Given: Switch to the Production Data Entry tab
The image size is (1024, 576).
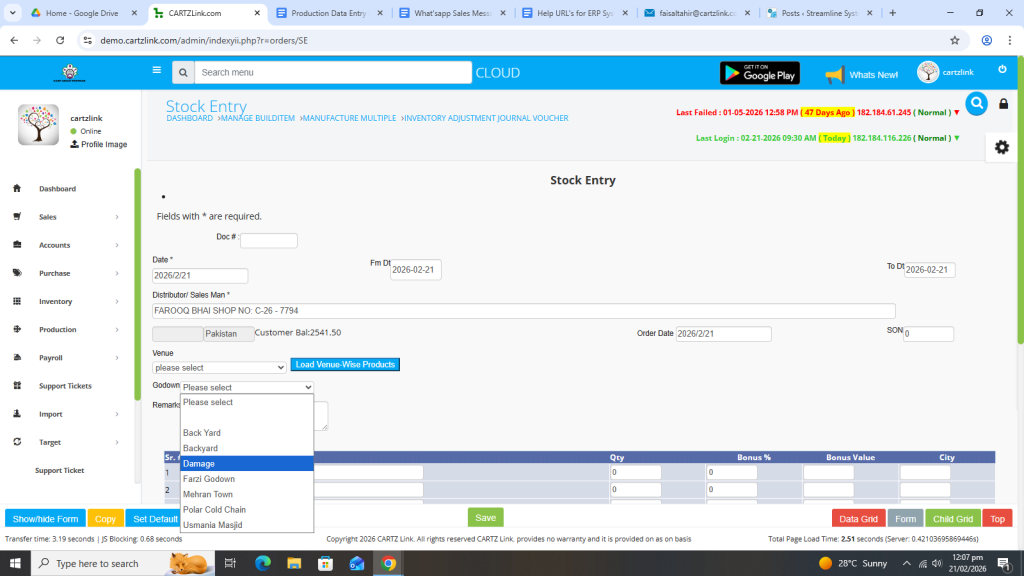Looking at the screenshot, I should (327, 13).
